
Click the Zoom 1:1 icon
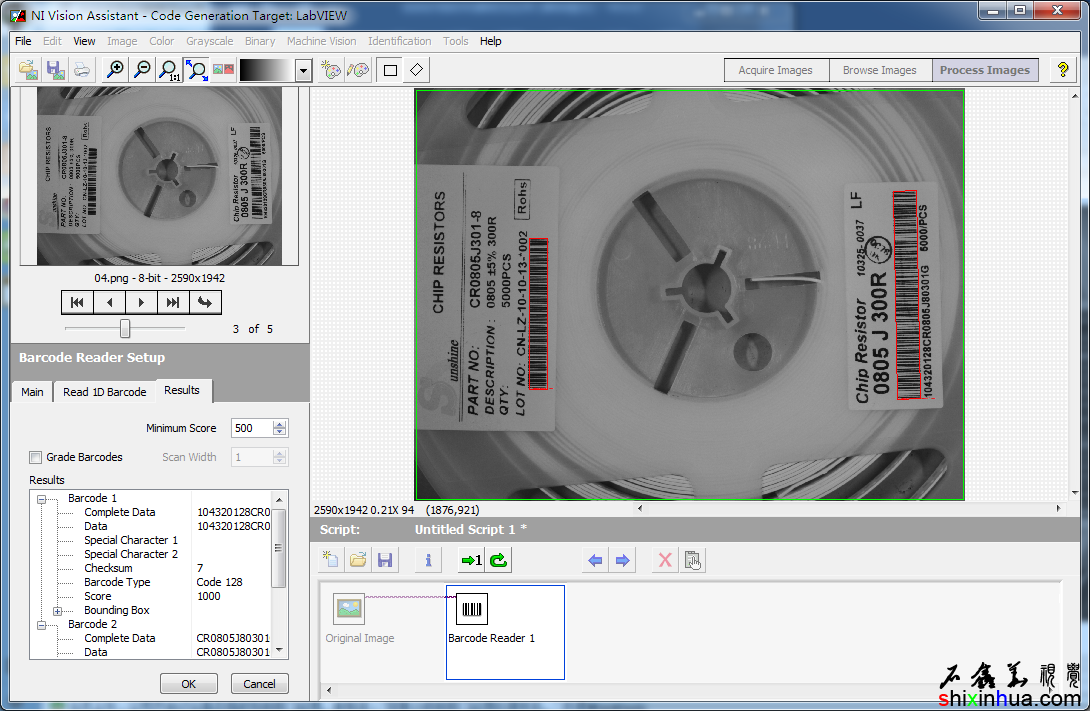170,70
